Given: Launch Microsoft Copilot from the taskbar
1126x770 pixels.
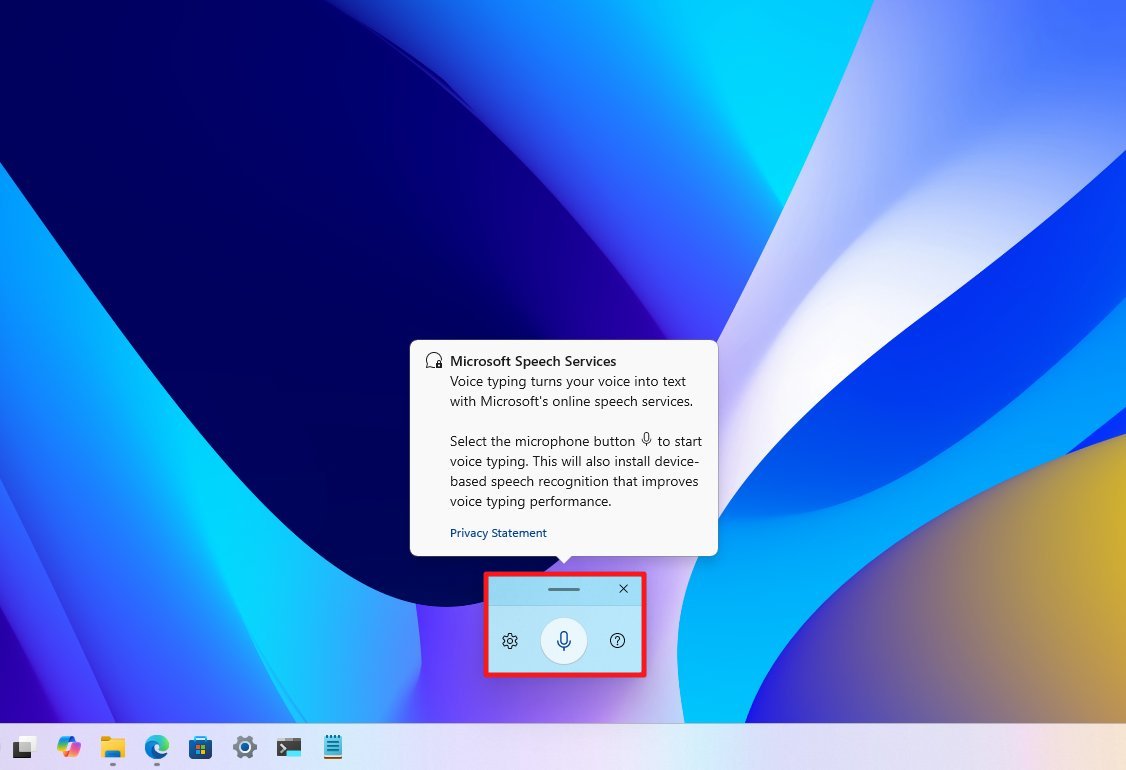Looking at the screenshot, I should (68, 747).
